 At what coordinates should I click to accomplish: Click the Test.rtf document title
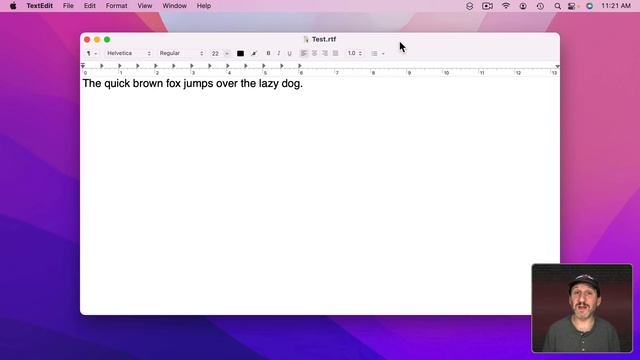pyautogui.click(x=324, y=39)
